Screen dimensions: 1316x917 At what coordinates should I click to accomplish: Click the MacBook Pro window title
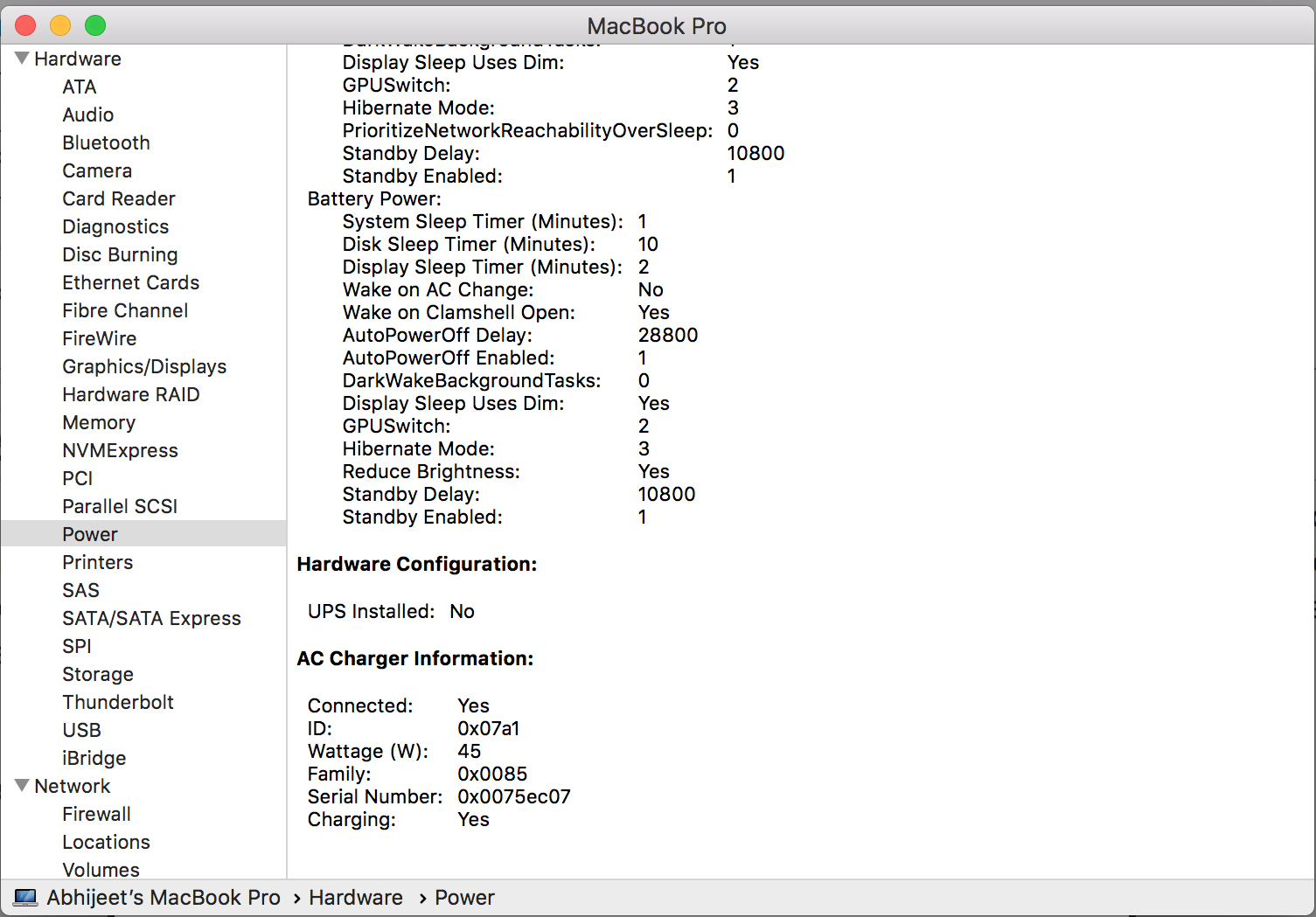pyautogui.click(x=657, y=26)
